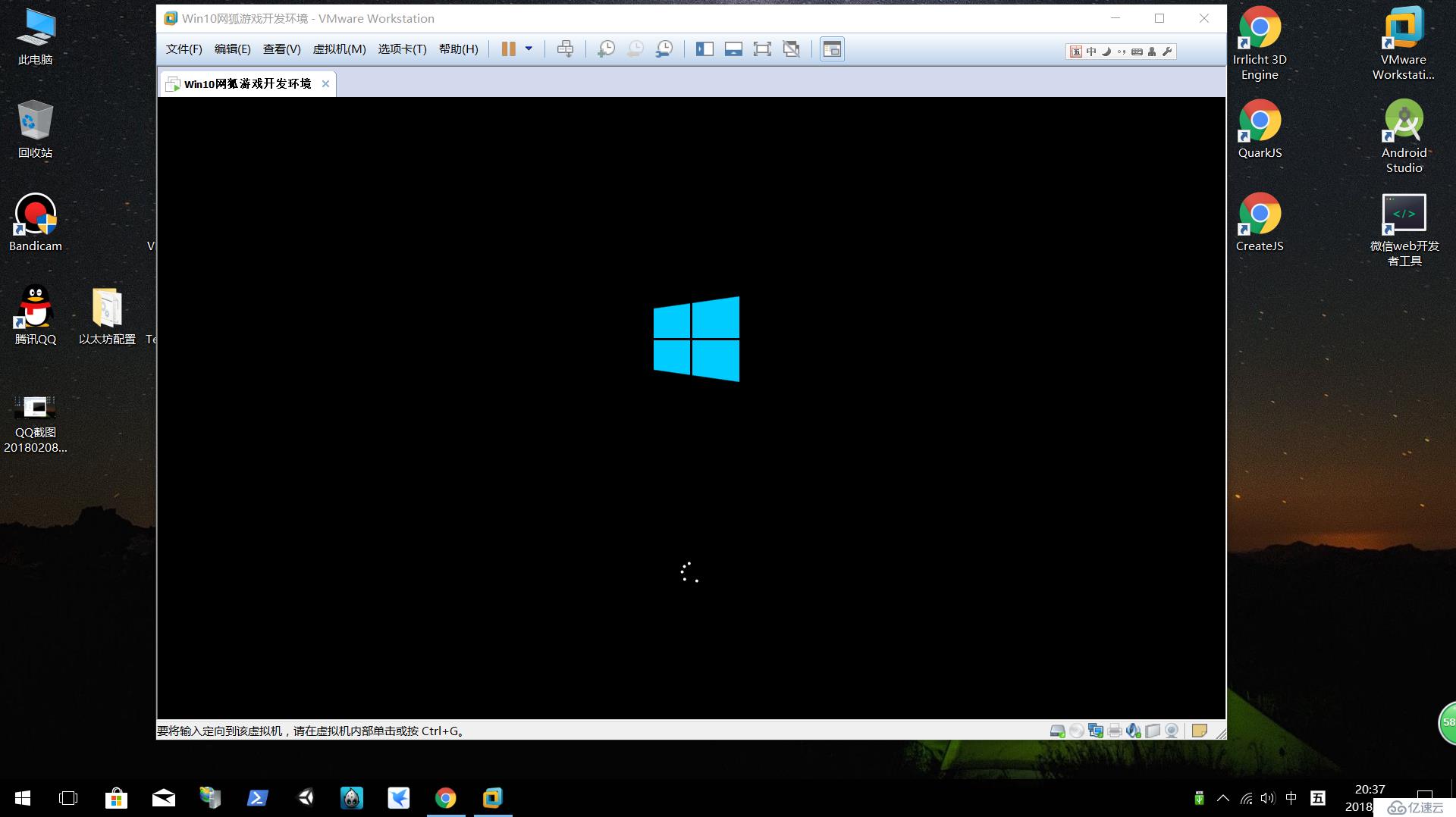
Task: Open Bandicam desktop shortcut
Action: [x=36, y=222]
